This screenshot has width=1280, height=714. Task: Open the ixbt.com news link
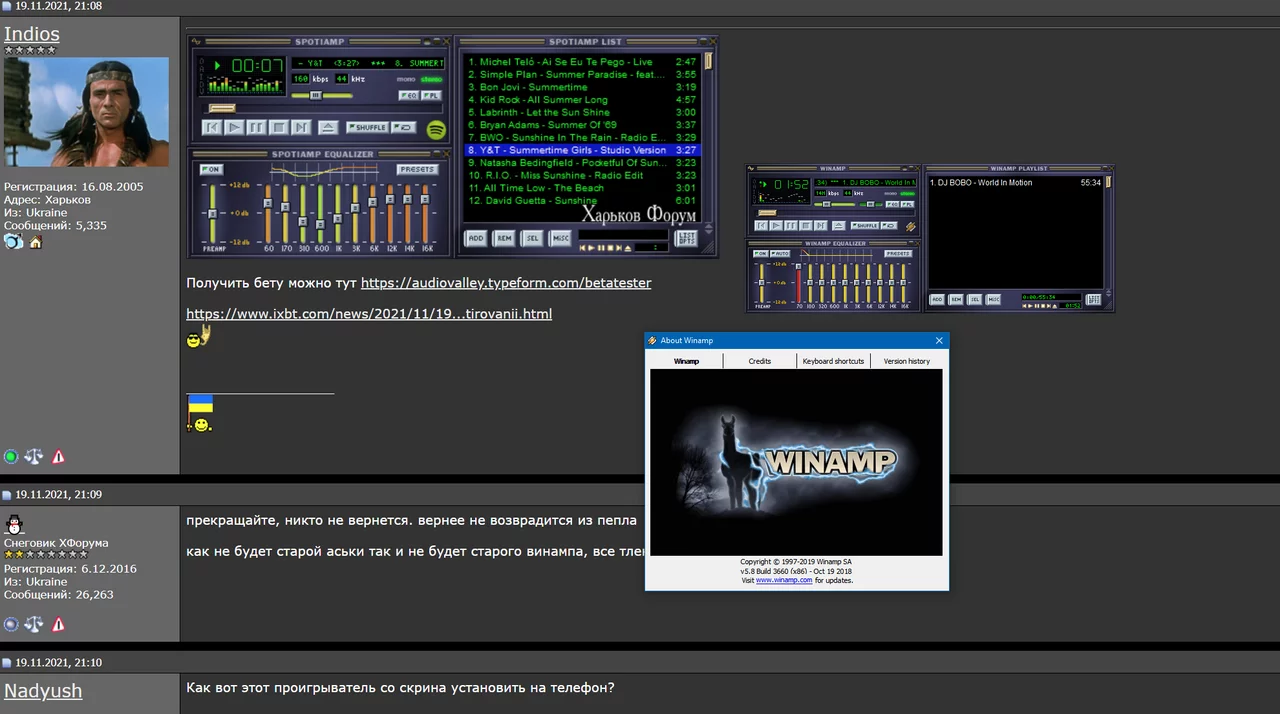369,314
